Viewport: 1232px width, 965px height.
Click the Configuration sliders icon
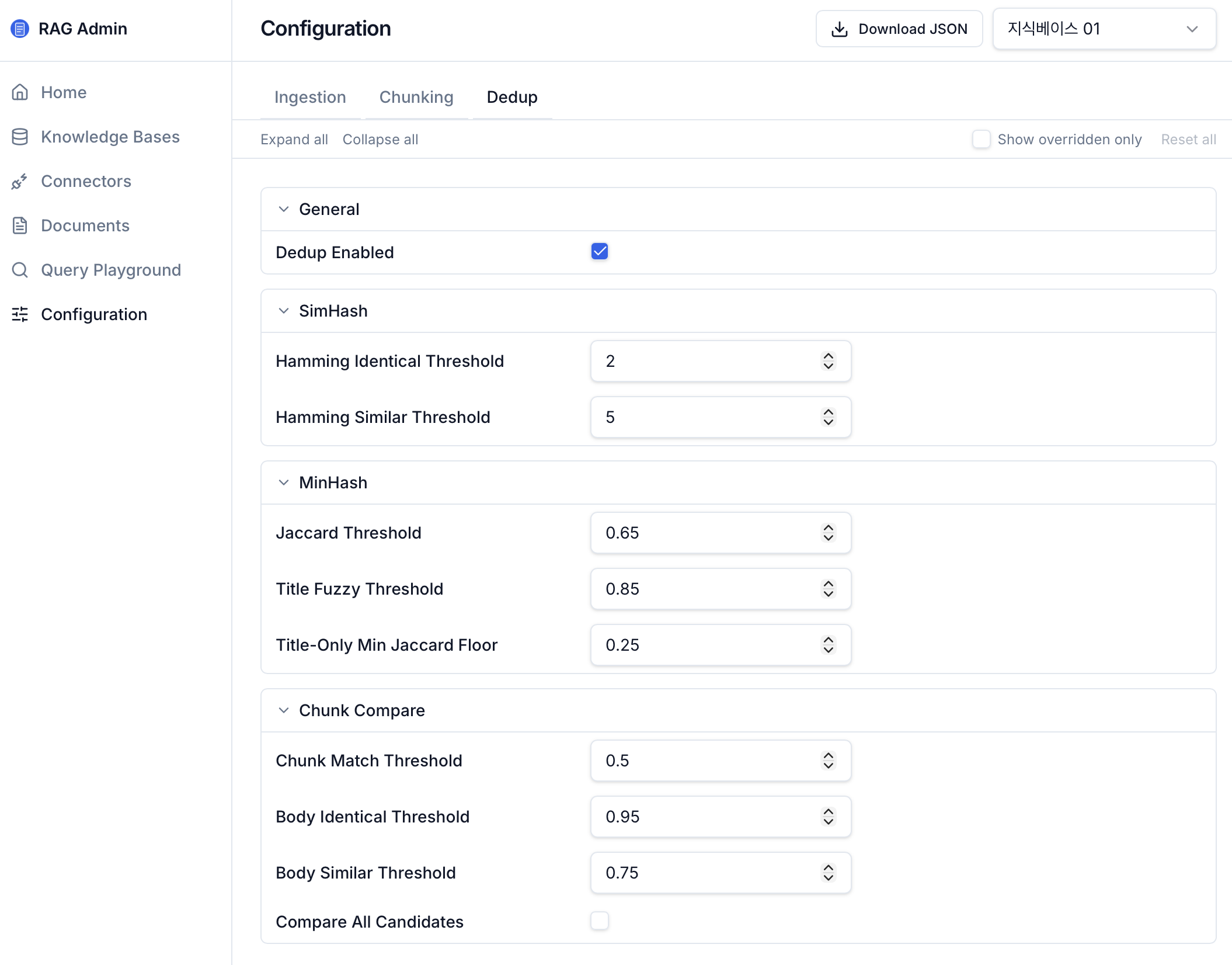20,314
